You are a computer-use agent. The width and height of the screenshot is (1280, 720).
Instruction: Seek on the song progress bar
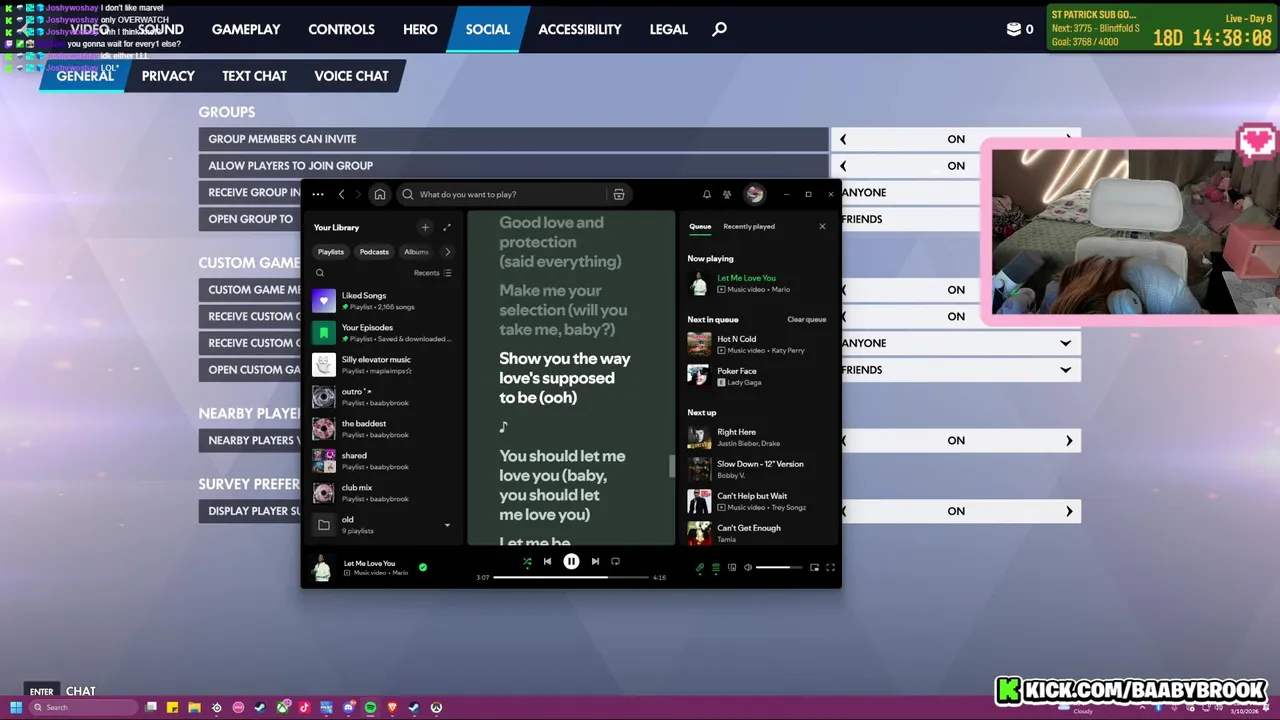point(571,577)
